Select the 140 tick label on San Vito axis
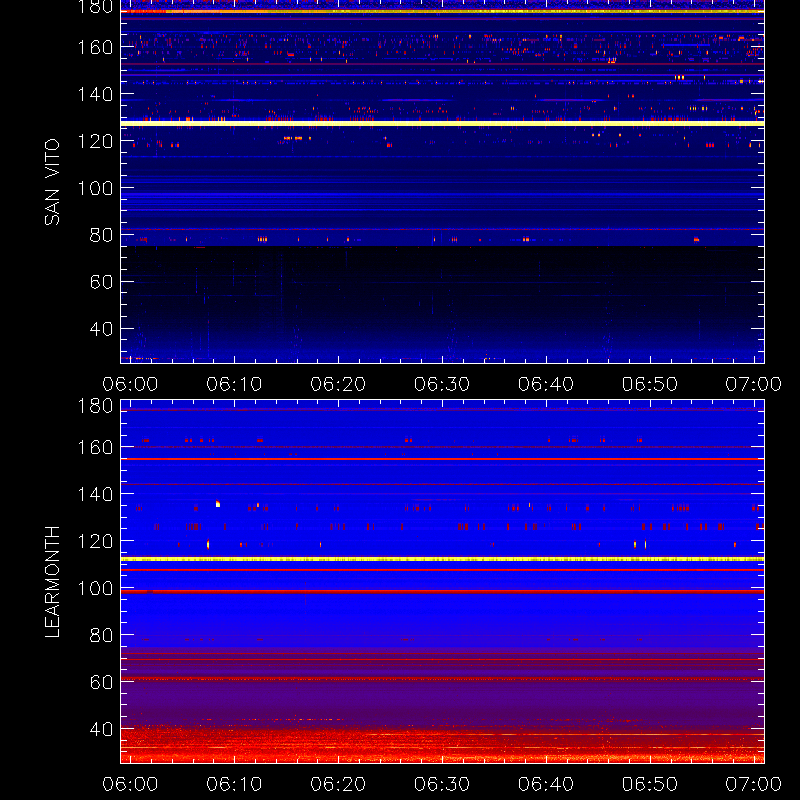 pos(95,94)
